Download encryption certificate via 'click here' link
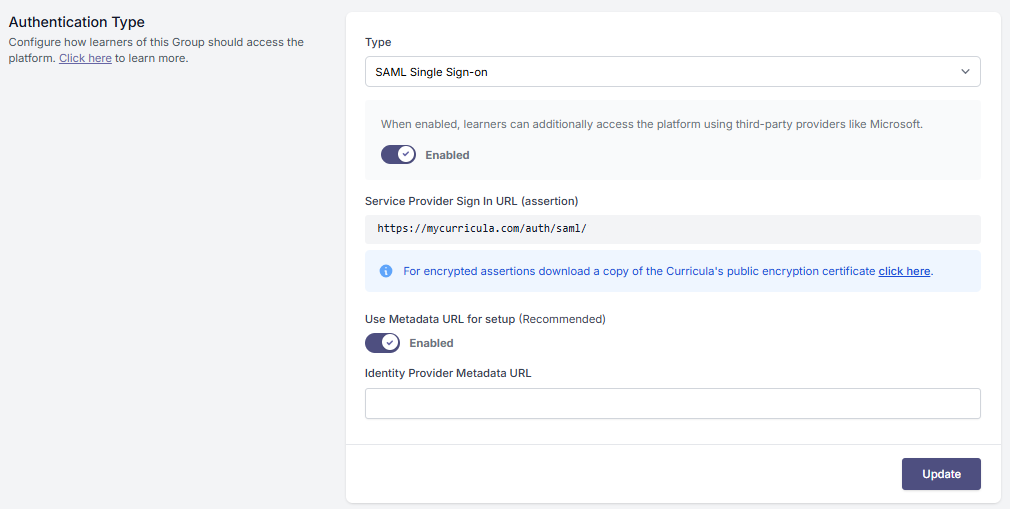The image size is (1010, 509). coord(904,271)
